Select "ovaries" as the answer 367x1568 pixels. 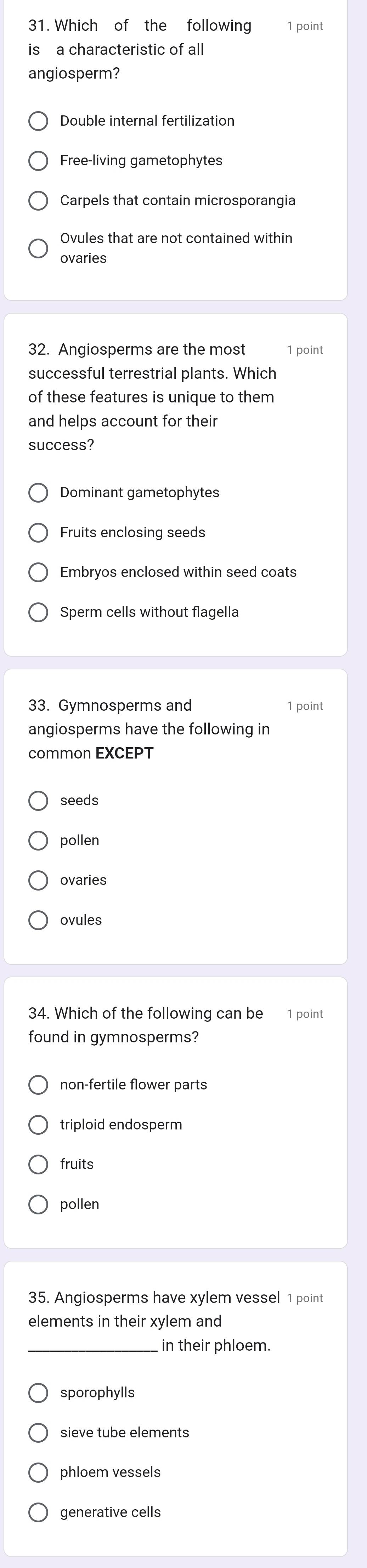[x=39, y=880]
